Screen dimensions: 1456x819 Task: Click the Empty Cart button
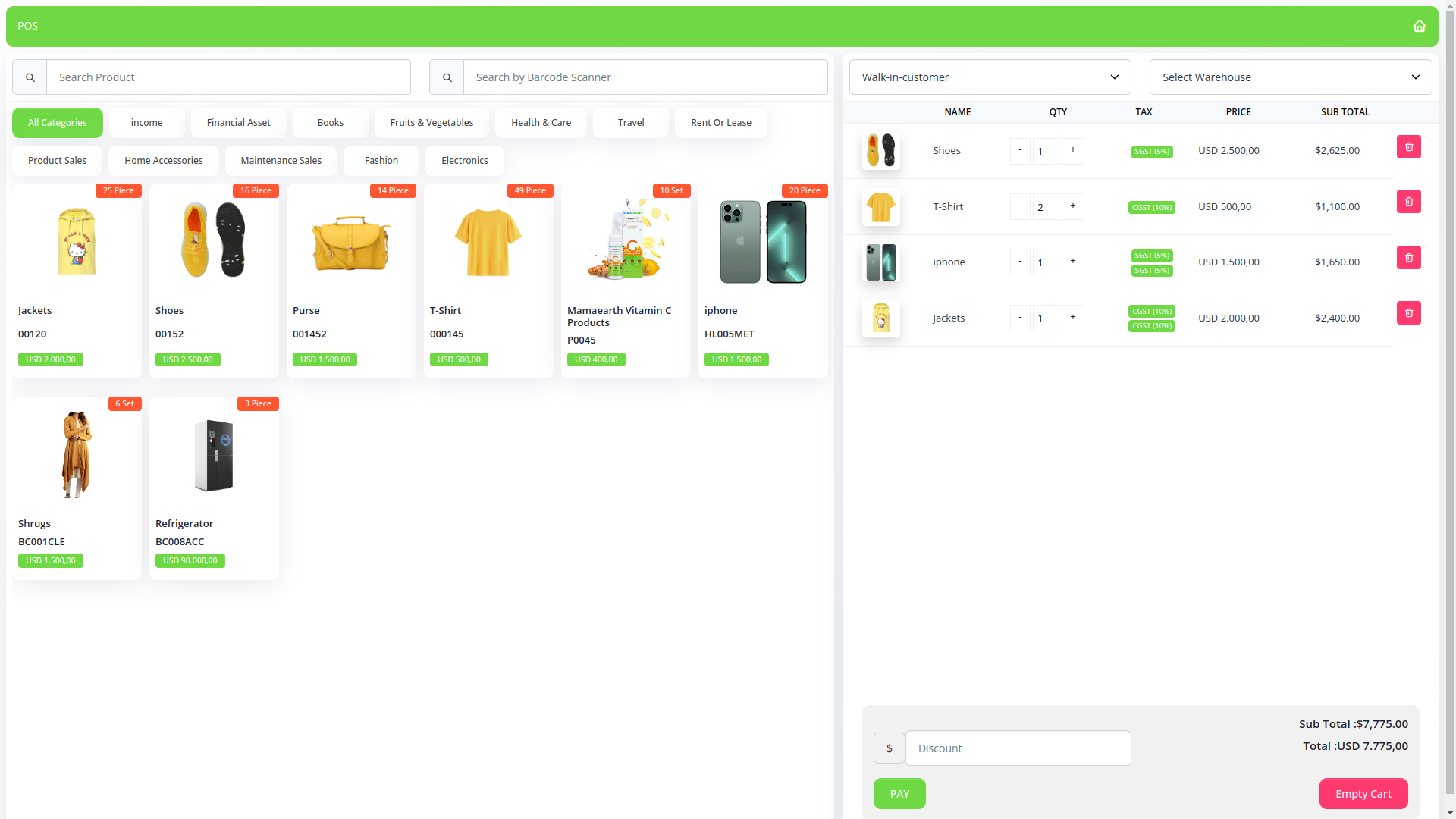(x=1363, y=794)
